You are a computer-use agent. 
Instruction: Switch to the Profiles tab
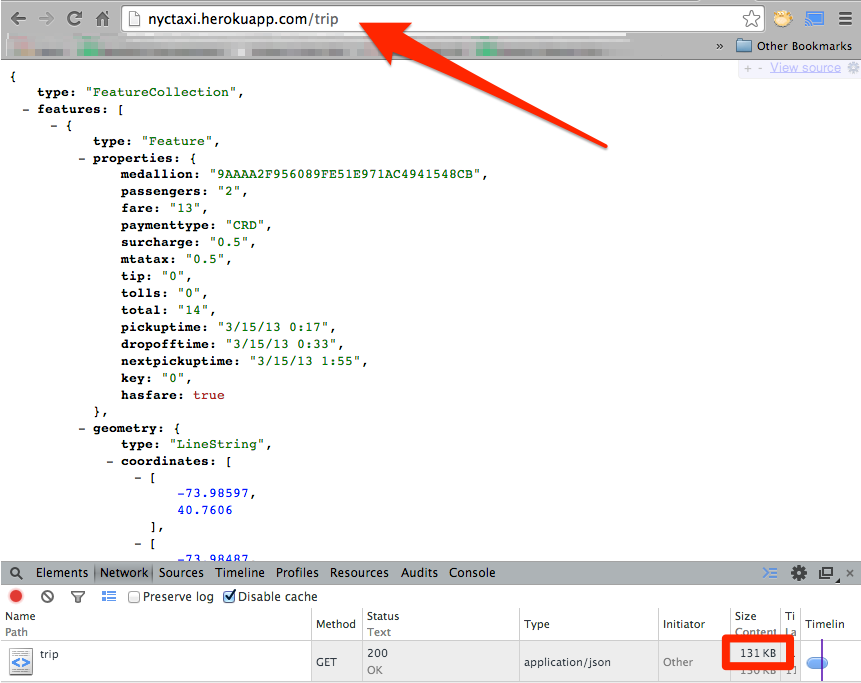[297, 573]
